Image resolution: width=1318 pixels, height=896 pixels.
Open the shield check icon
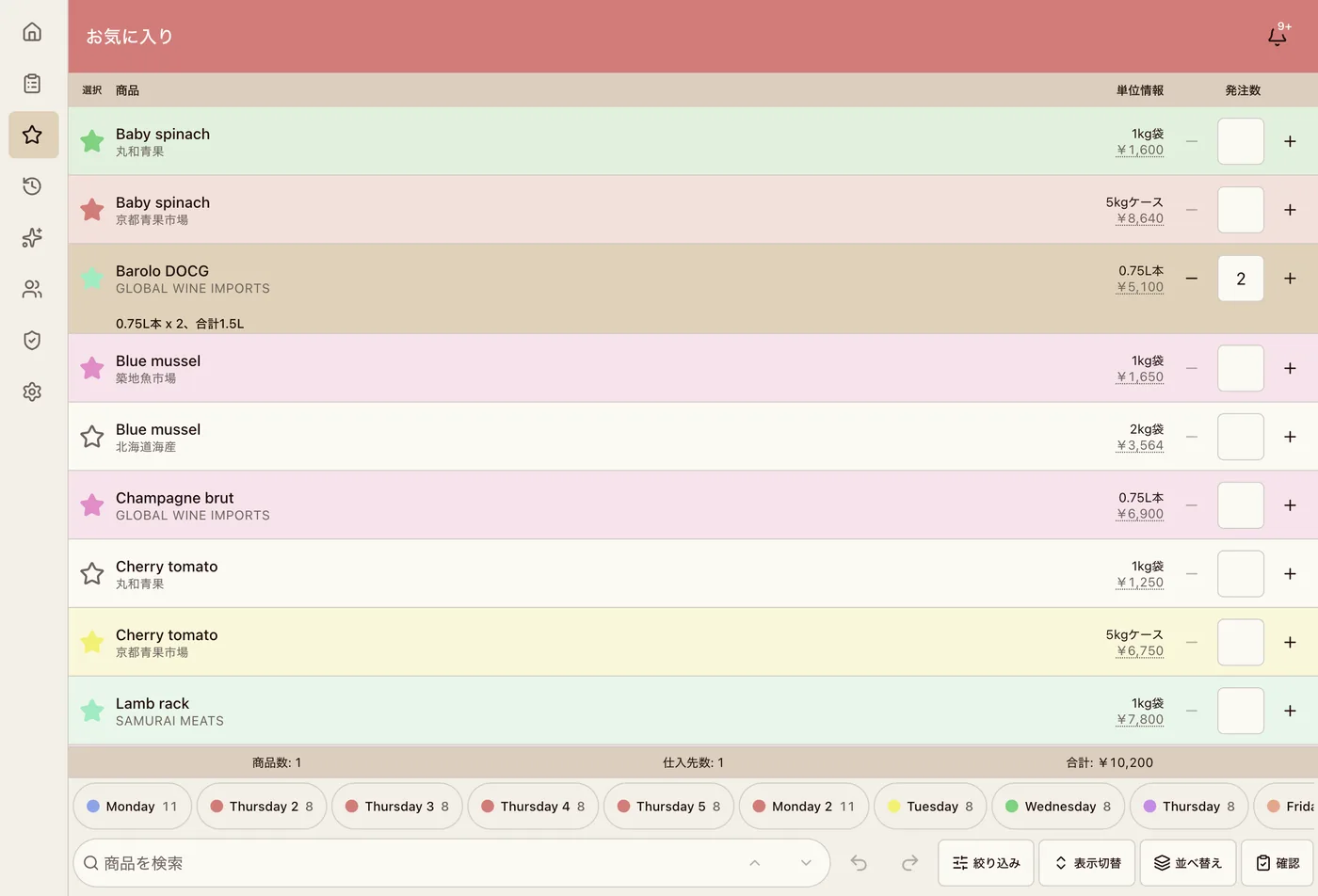pos(32,340)
